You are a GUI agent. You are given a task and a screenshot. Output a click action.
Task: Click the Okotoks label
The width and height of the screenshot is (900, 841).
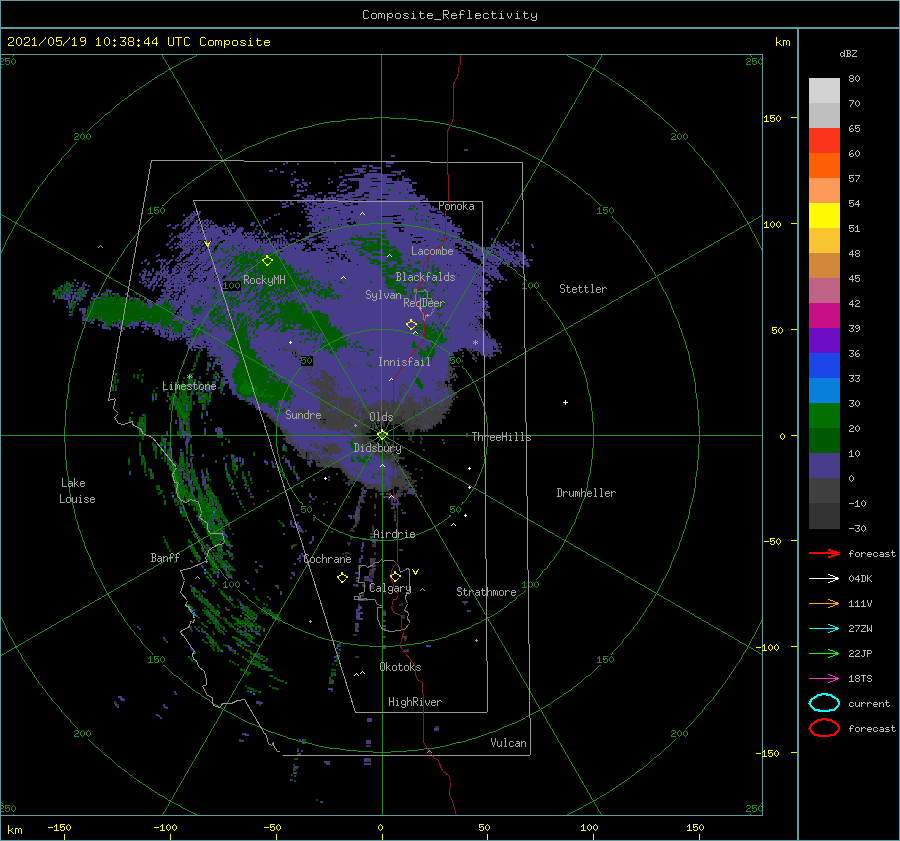(x=400, y=667)
